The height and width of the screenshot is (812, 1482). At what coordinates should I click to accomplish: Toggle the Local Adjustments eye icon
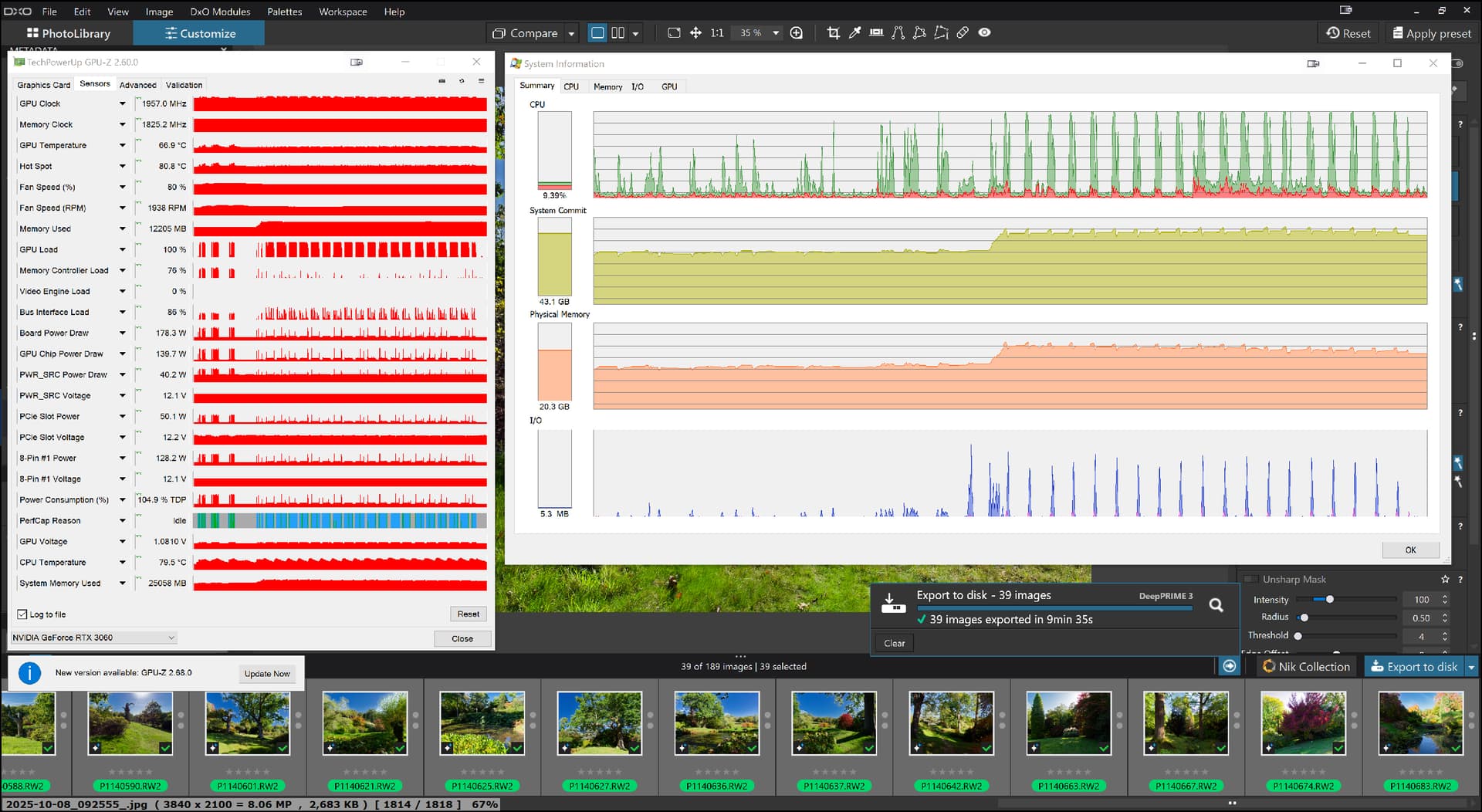pos(984,33)
